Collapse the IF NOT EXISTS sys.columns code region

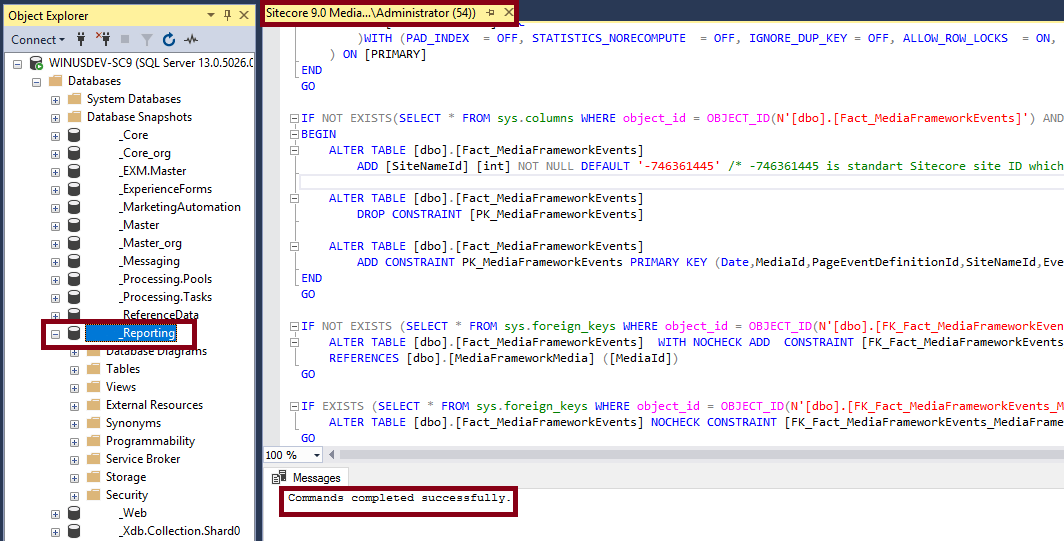click(x=294, y=118)
